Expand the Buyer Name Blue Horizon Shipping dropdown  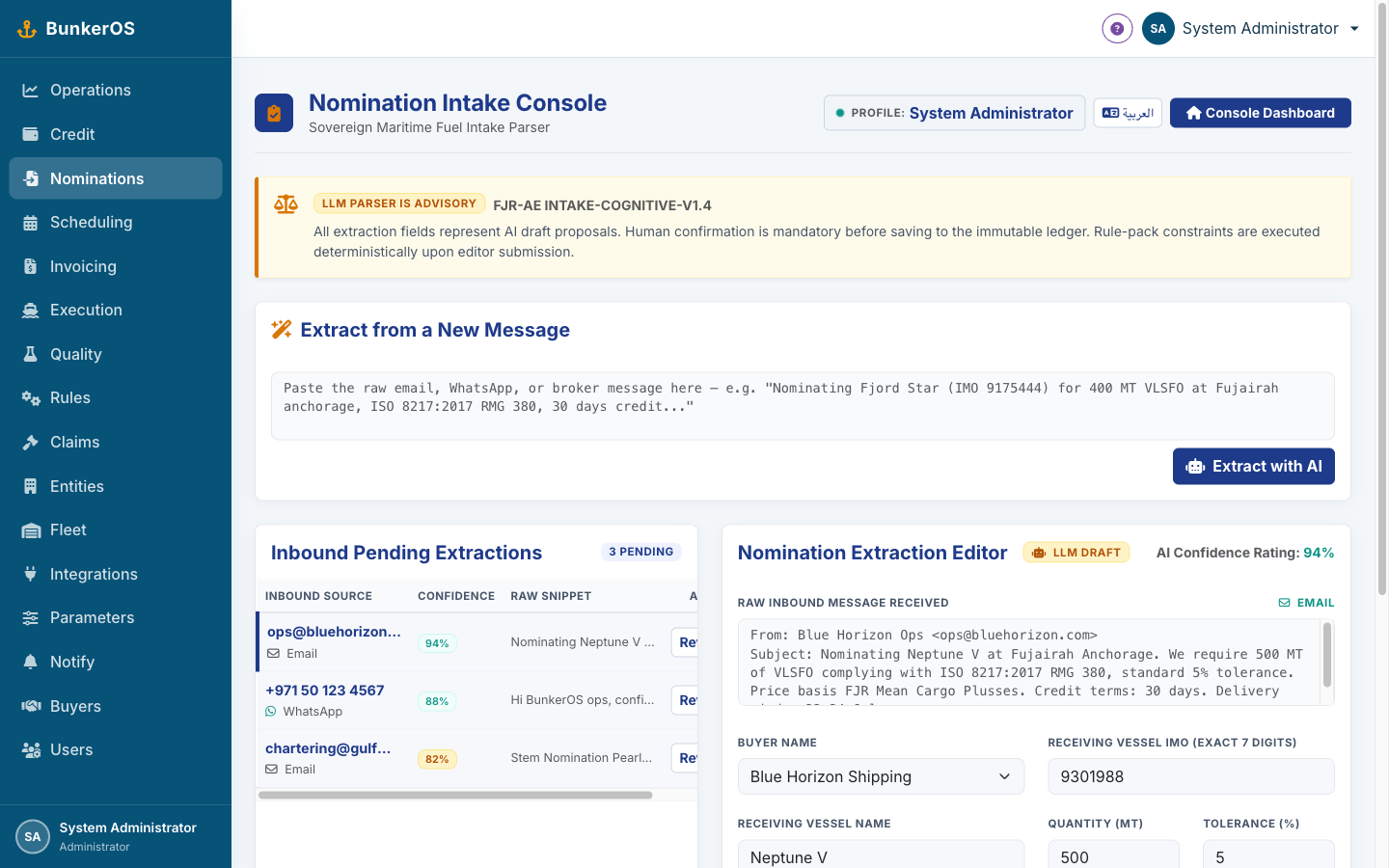pyautogui.click(x=881, y=776)
